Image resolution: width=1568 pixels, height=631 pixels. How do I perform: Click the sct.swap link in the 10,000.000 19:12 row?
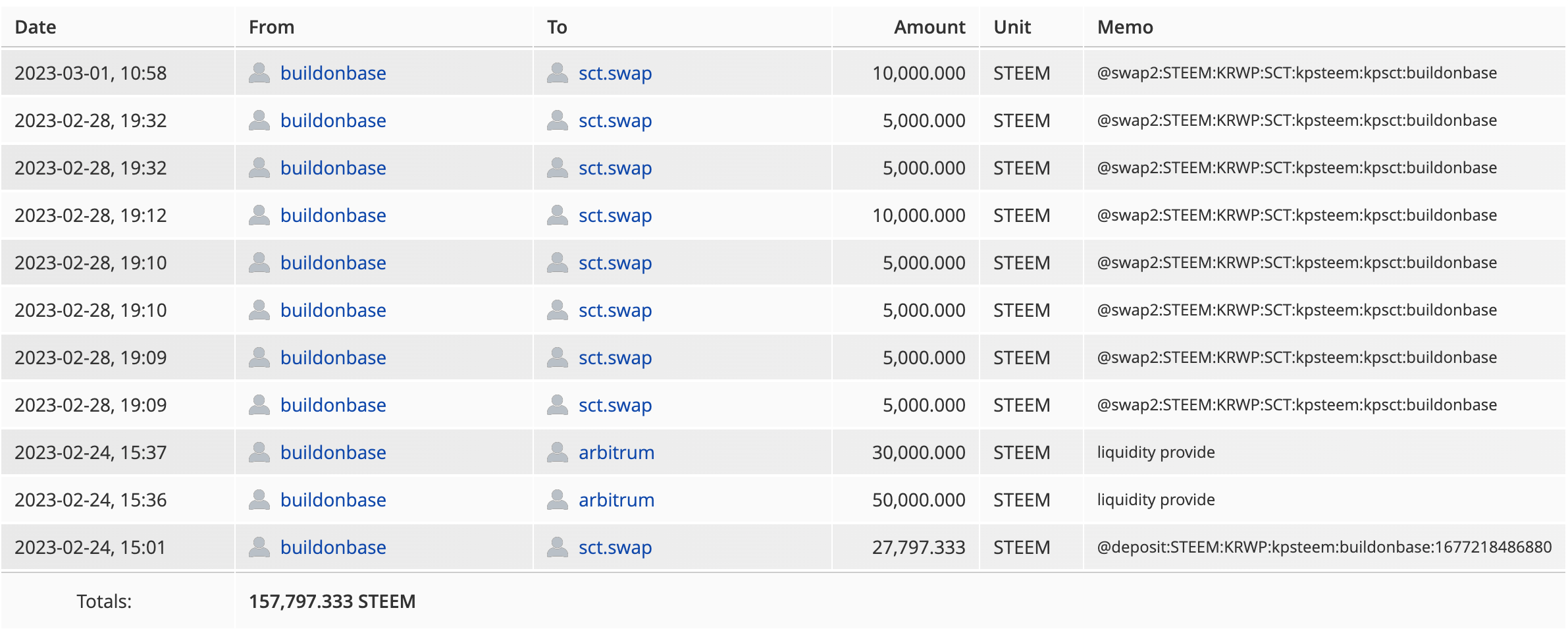(x=615, y=215)
